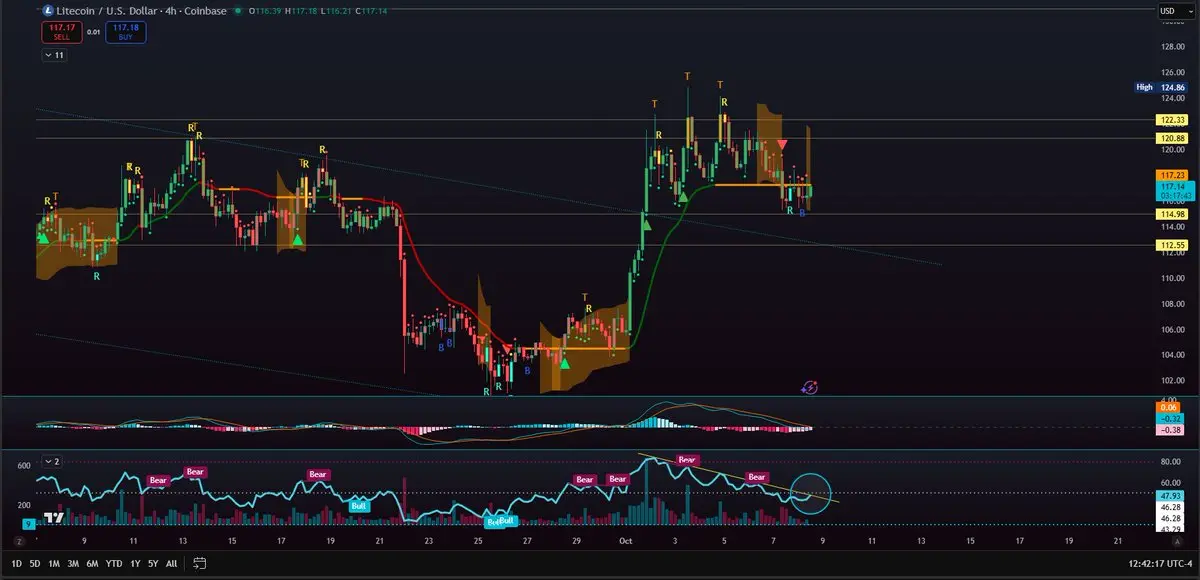Open the Litecoin / U.S. Dollar symbol title
The image size is (1200, 580).
click(107, 10)
